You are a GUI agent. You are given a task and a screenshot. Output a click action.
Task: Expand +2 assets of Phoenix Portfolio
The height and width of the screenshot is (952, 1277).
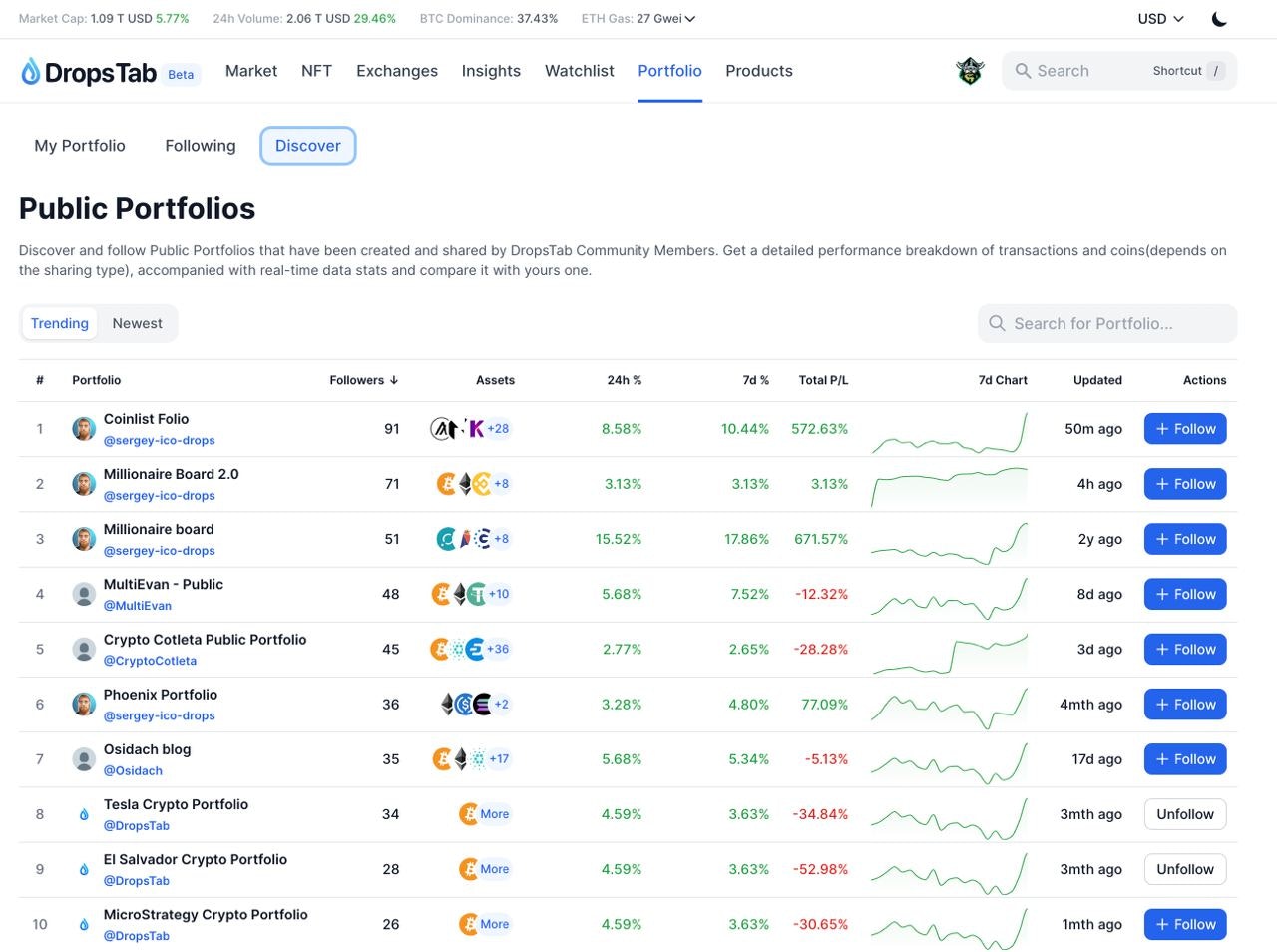pos(501,705)
